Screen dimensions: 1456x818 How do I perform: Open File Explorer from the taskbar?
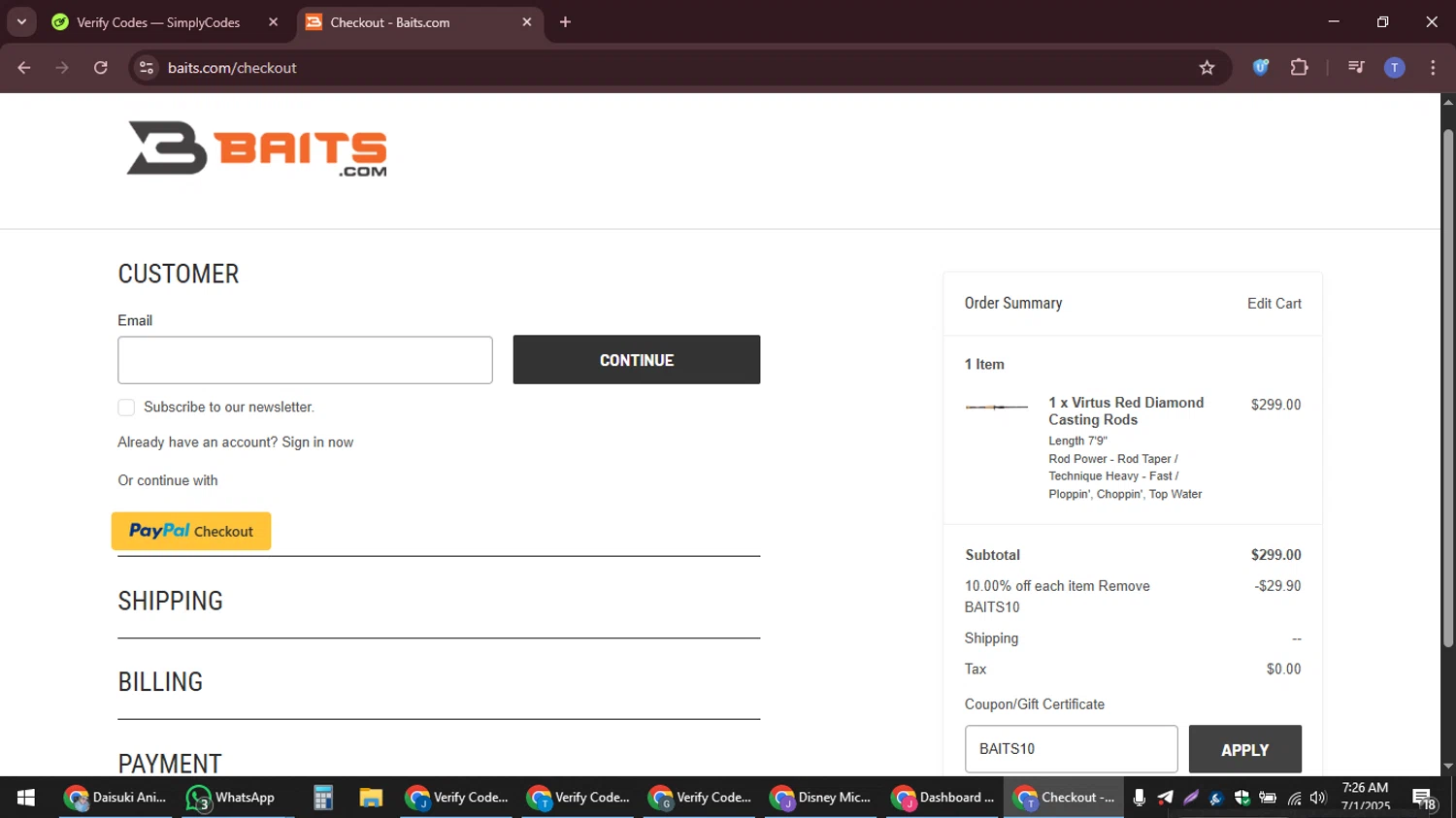[x=371, y=798]
